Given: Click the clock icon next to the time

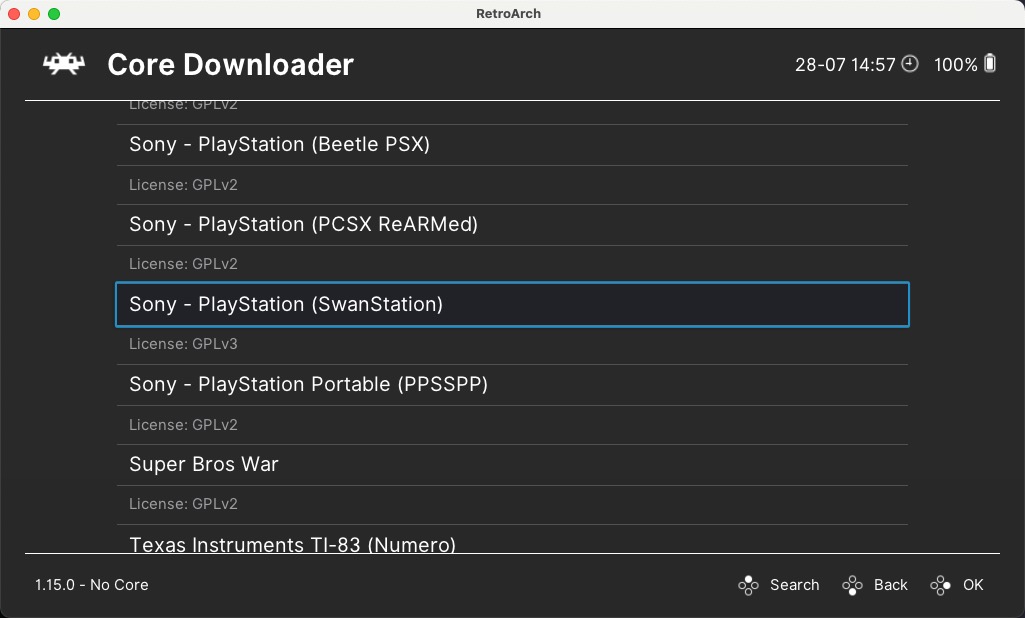Looking at the screenshot, I should click(x=909, y=63).
